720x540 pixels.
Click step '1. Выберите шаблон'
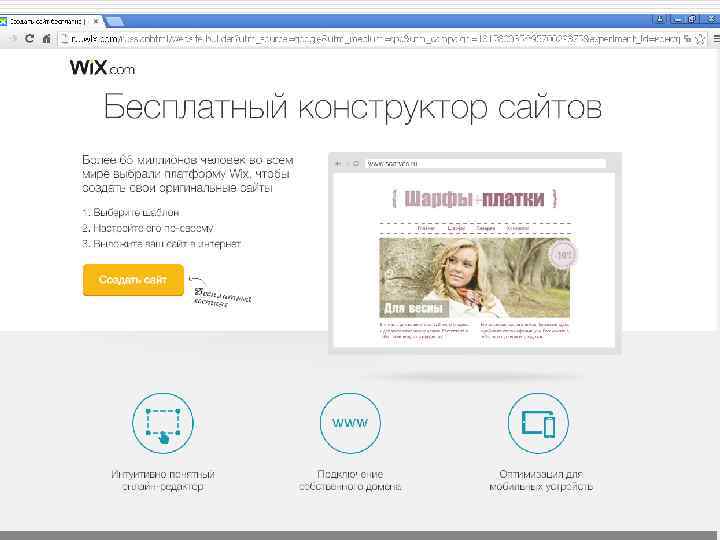pyautogui.click(x=131, y=213)
